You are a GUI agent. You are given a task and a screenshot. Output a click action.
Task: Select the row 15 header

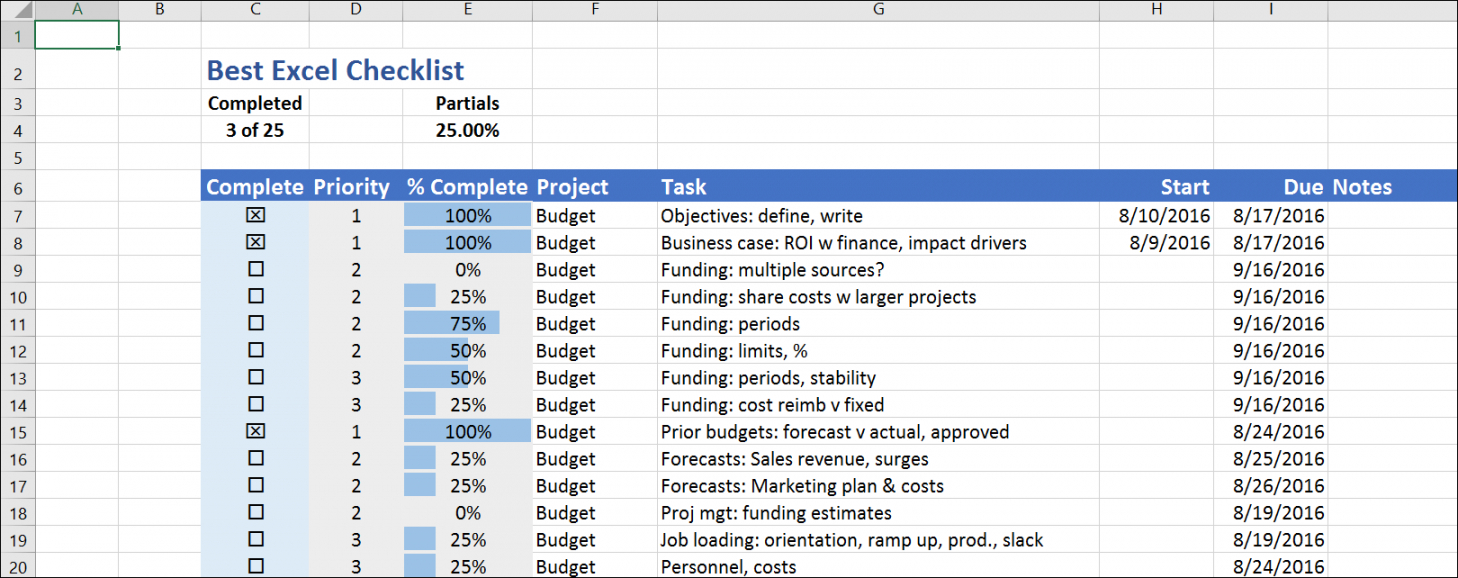point(17,432)
